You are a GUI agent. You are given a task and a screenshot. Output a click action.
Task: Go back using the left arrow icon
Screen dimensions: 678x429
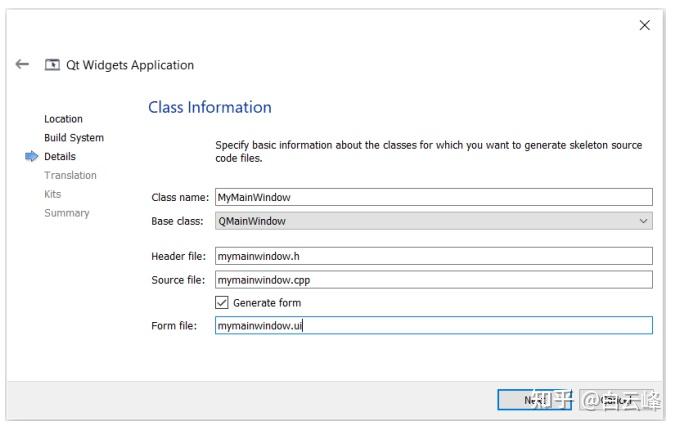(22, 65)
